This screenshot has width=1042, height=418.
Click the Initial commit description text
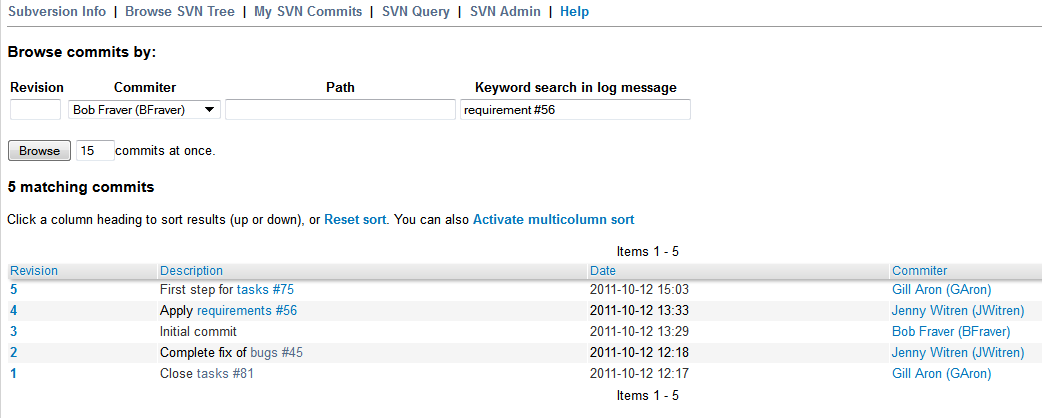pyautogui.click(x=198, y=332)
